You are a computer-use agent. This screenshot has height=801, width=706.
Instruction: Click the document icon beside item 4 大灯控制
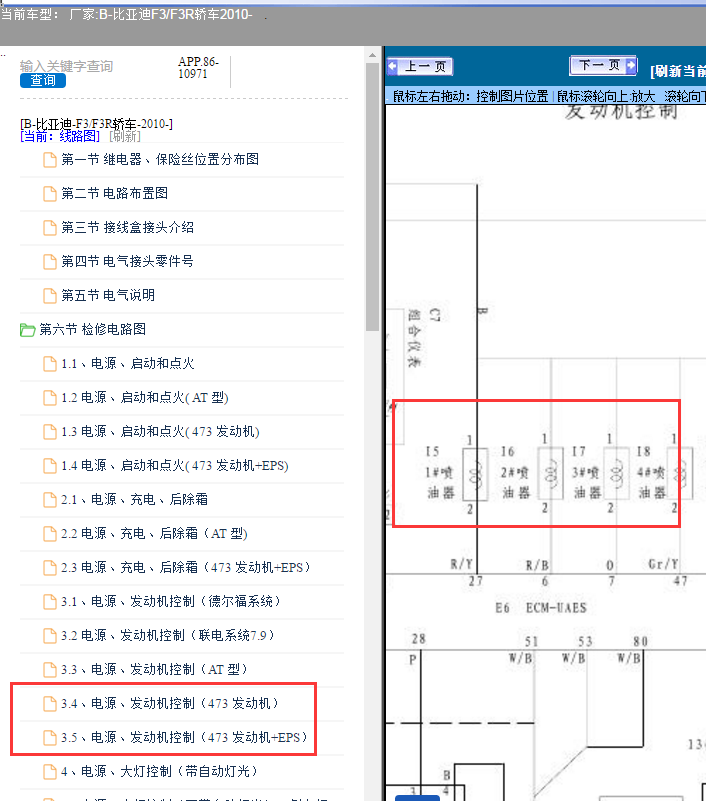coord(50,772)
